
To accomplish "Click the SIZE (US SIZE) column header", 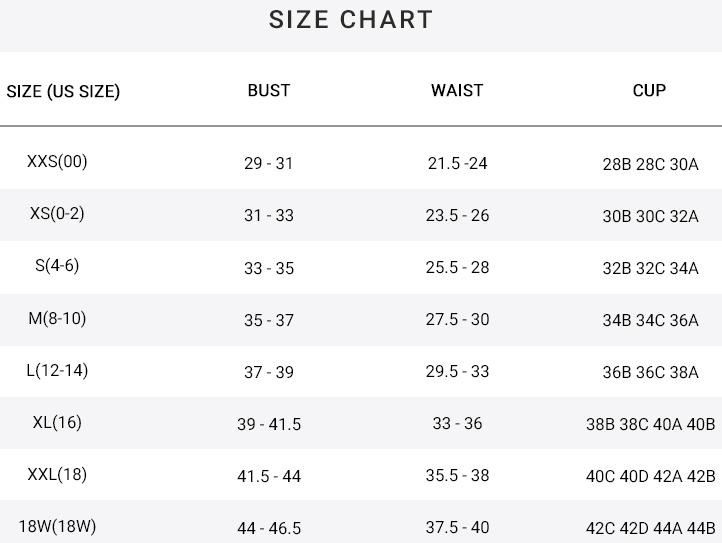I will click(x=63, y=91).
